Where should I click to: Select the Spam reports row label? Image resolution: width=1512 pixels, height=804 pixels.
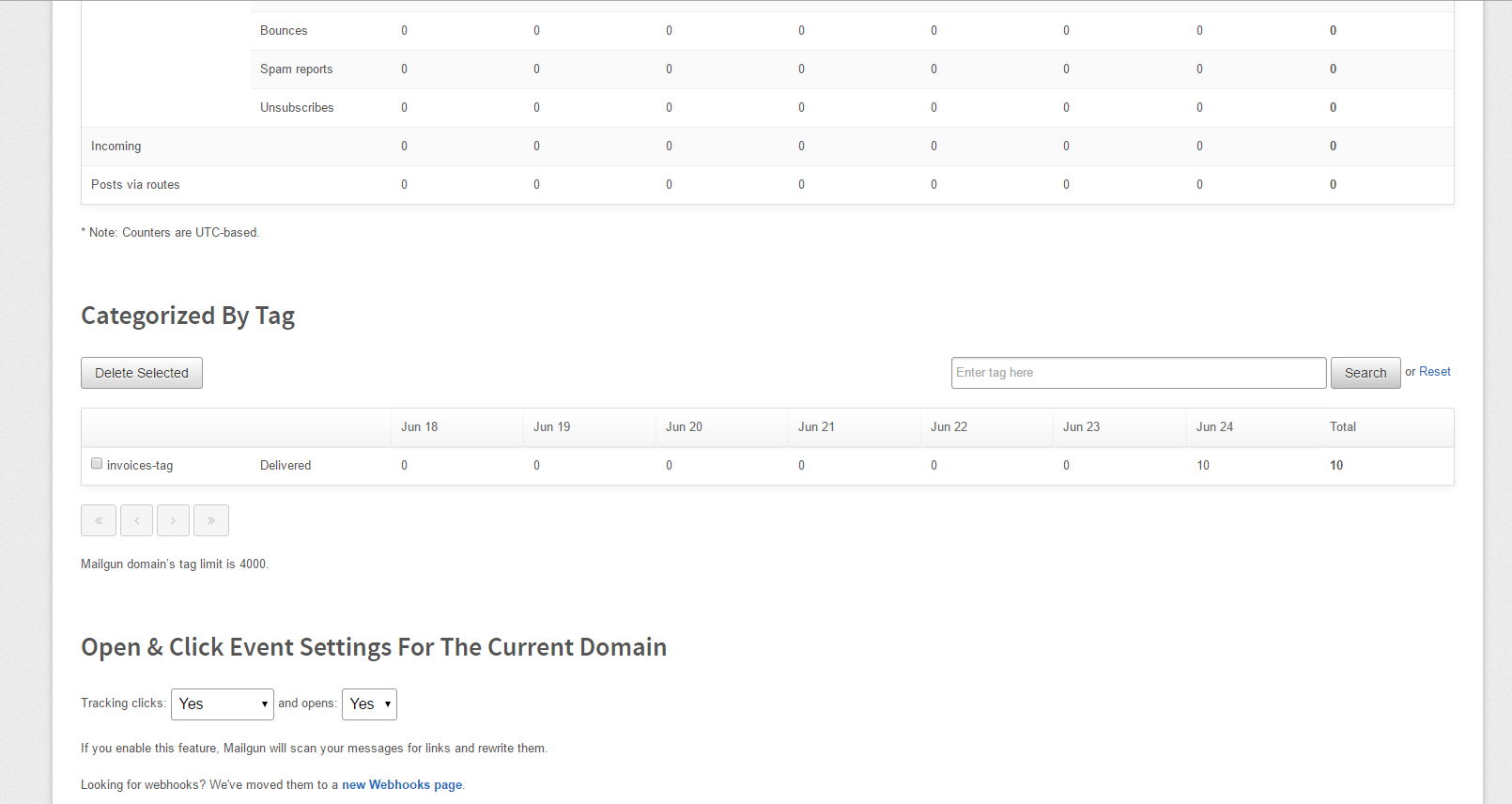coord(297,70)
